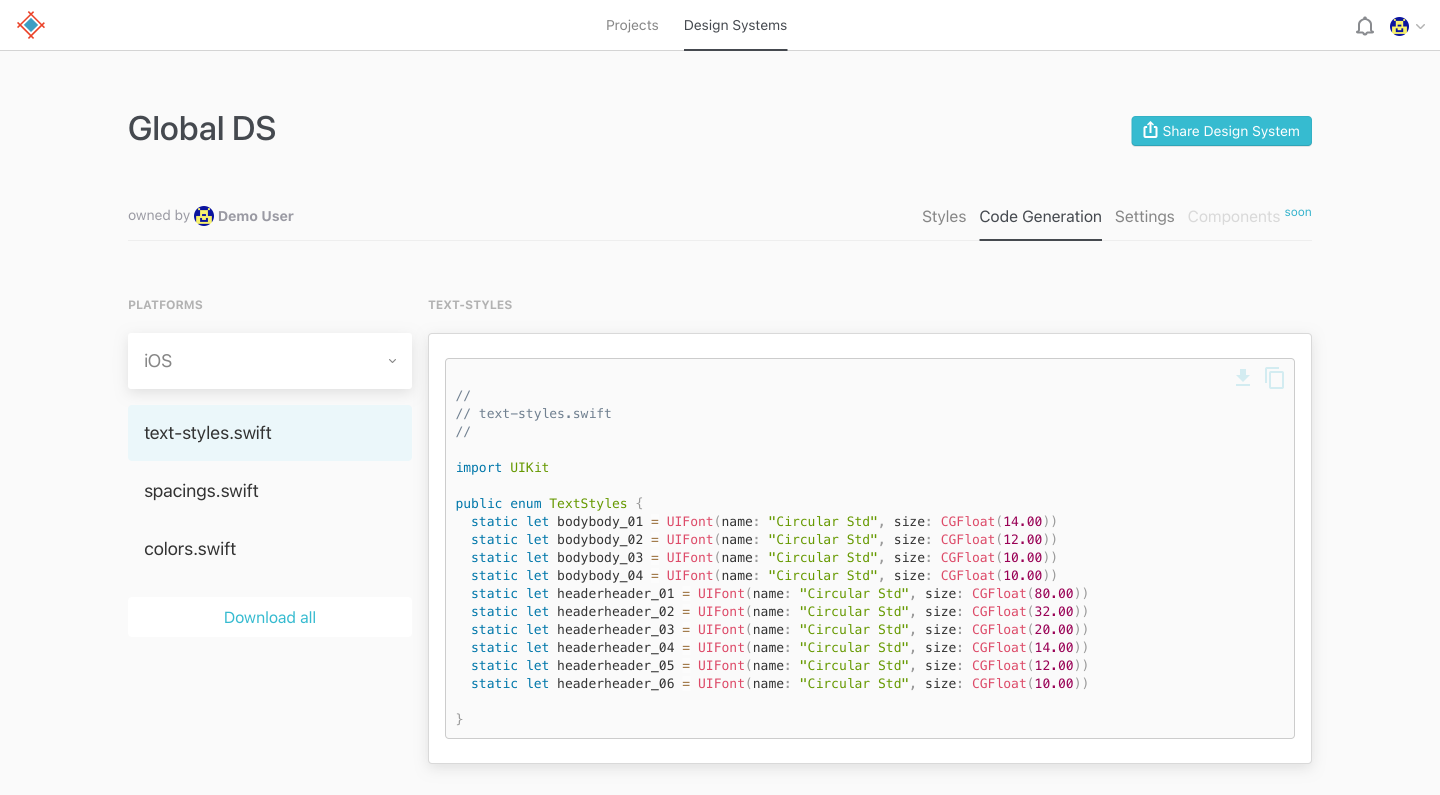
Task: Open the user avatar menu in header
Action: click(1400, 27)
